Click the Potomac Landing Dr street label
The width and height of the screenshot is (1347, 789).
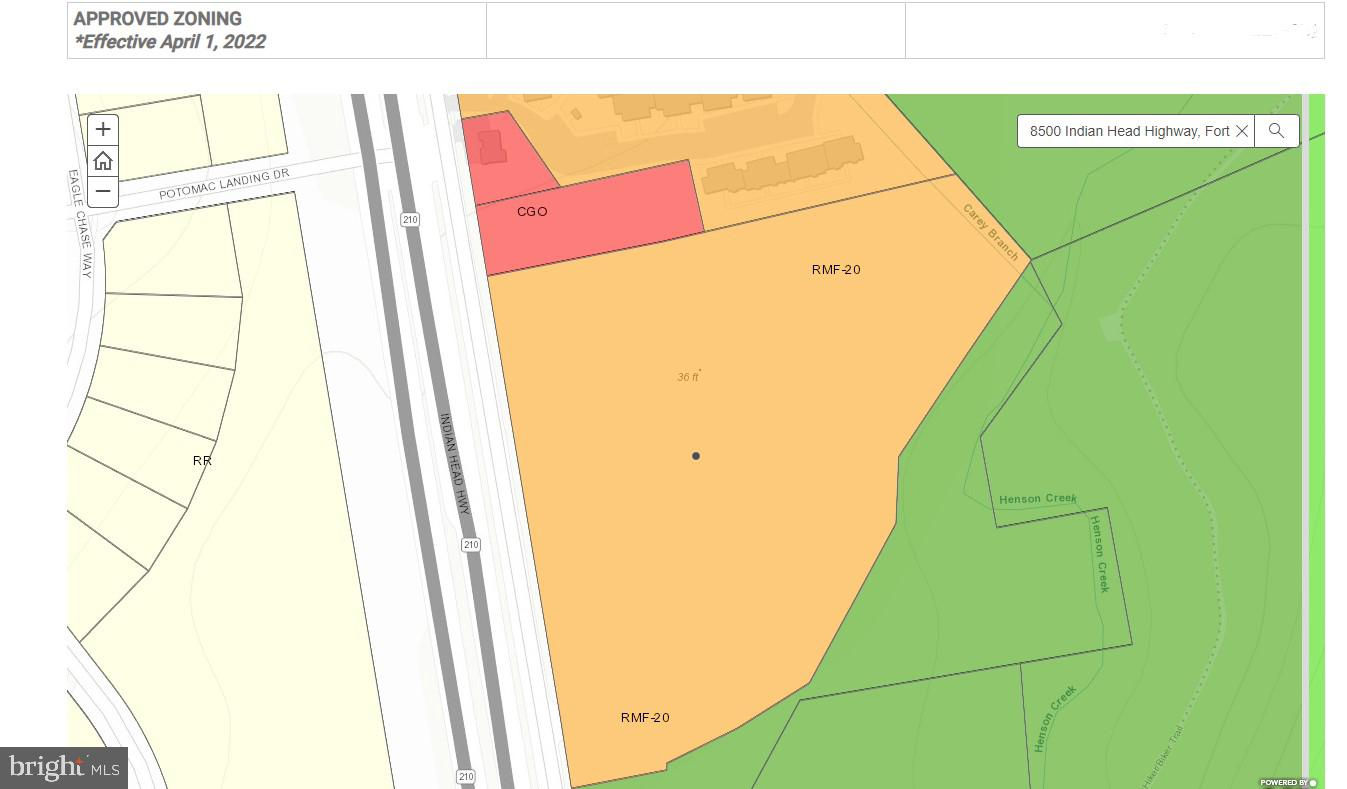224,183
